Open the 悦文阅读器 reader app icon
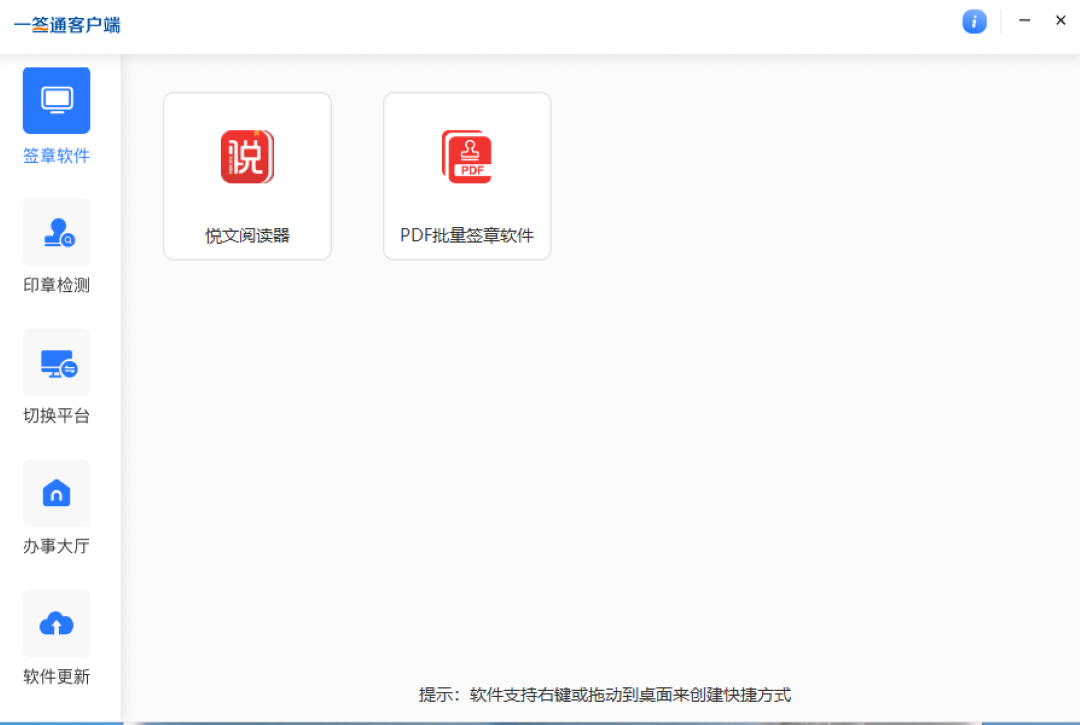Screen dimensions: 1080x725 [x=246, y=156]
